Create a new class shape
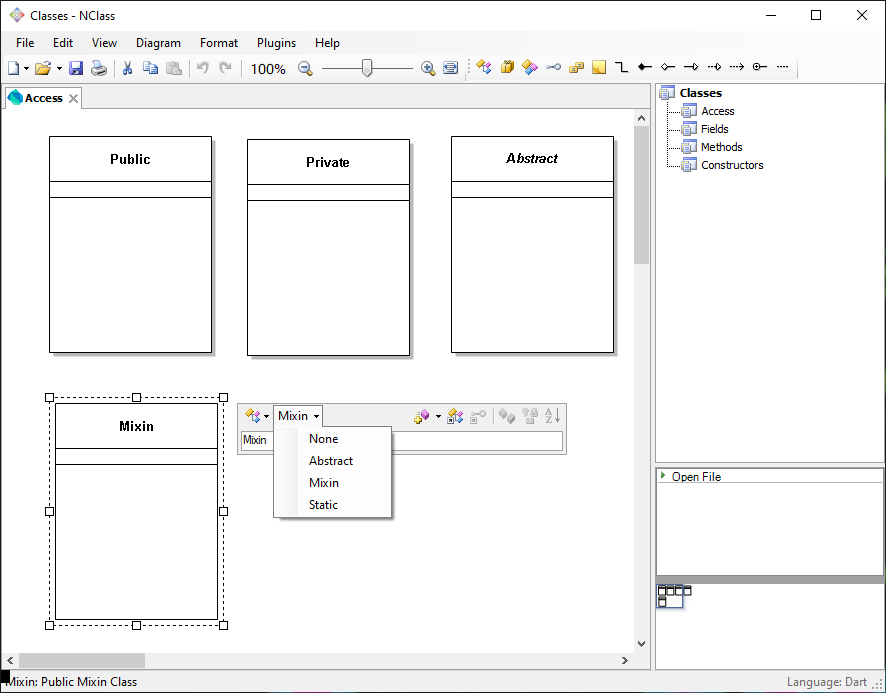 [484, 67]
